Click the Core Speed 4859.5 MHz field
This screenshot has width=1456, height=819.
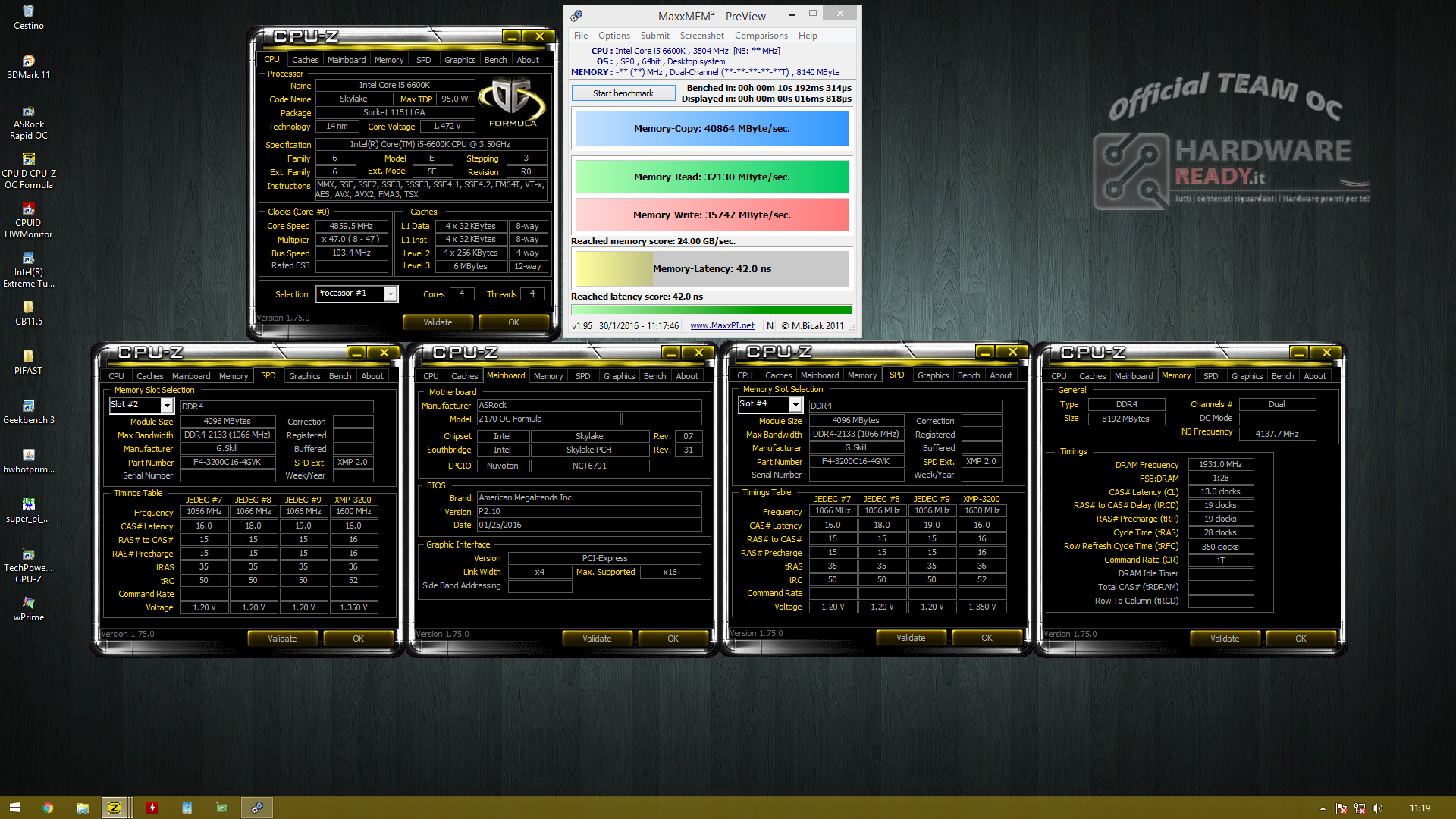tap(351, 226)
